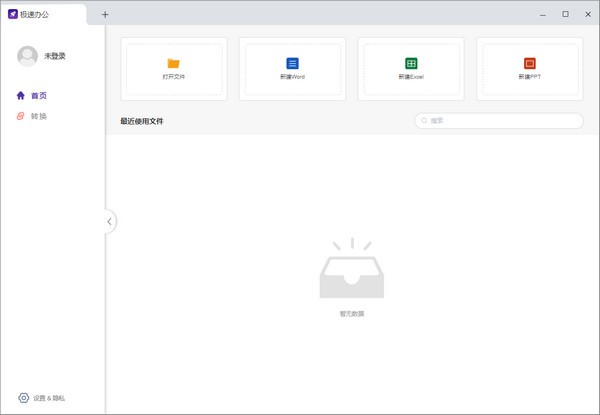600x415 pixels.
Task: Go to 首页 in the sidebar
Action: click(38, 96)
